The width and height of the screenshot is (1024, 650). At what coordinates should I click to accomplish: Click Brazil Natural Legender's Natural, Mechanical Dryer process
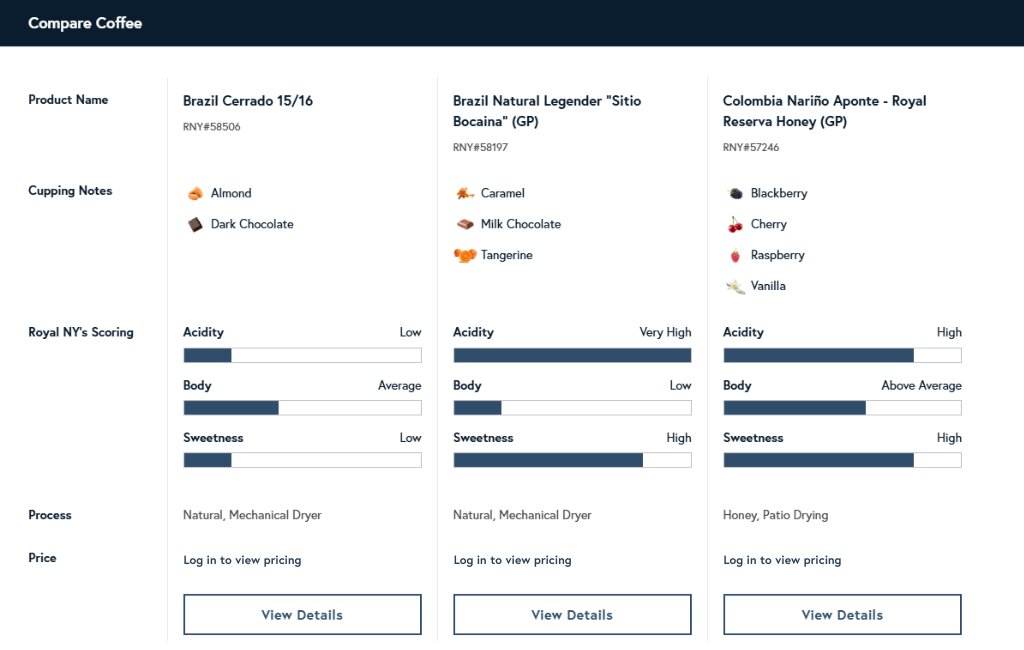[x=522, y=515]
